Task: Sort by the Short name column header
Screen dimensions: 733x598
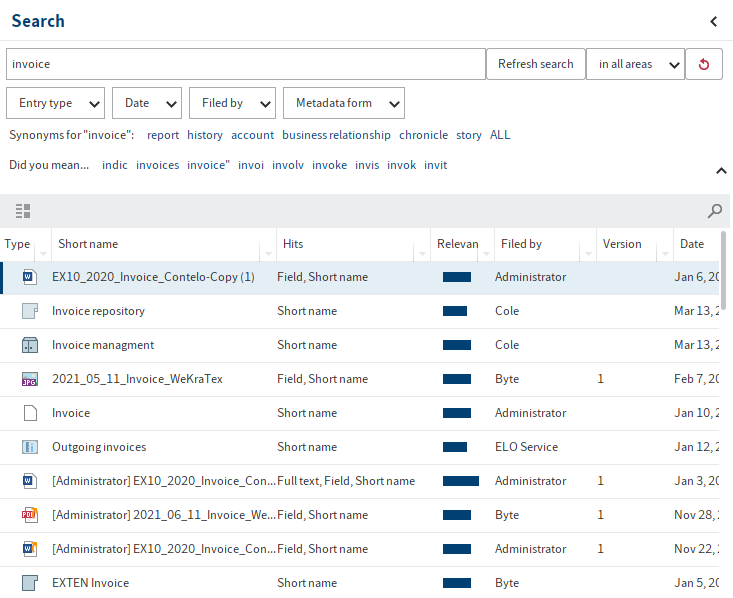Action: click(88, 244)
